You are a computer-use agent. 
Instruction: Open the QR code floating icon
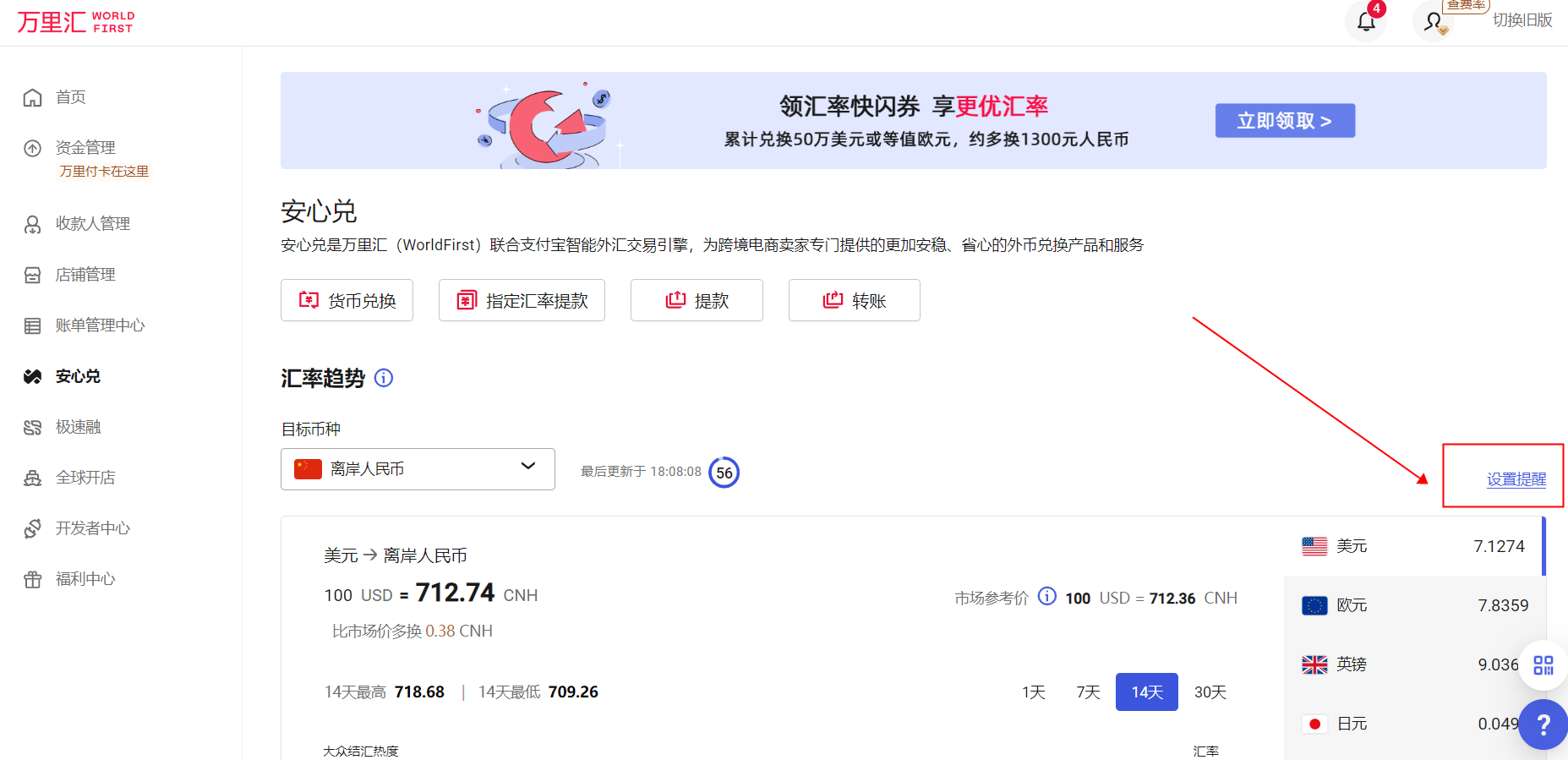tap(1543, 665)
